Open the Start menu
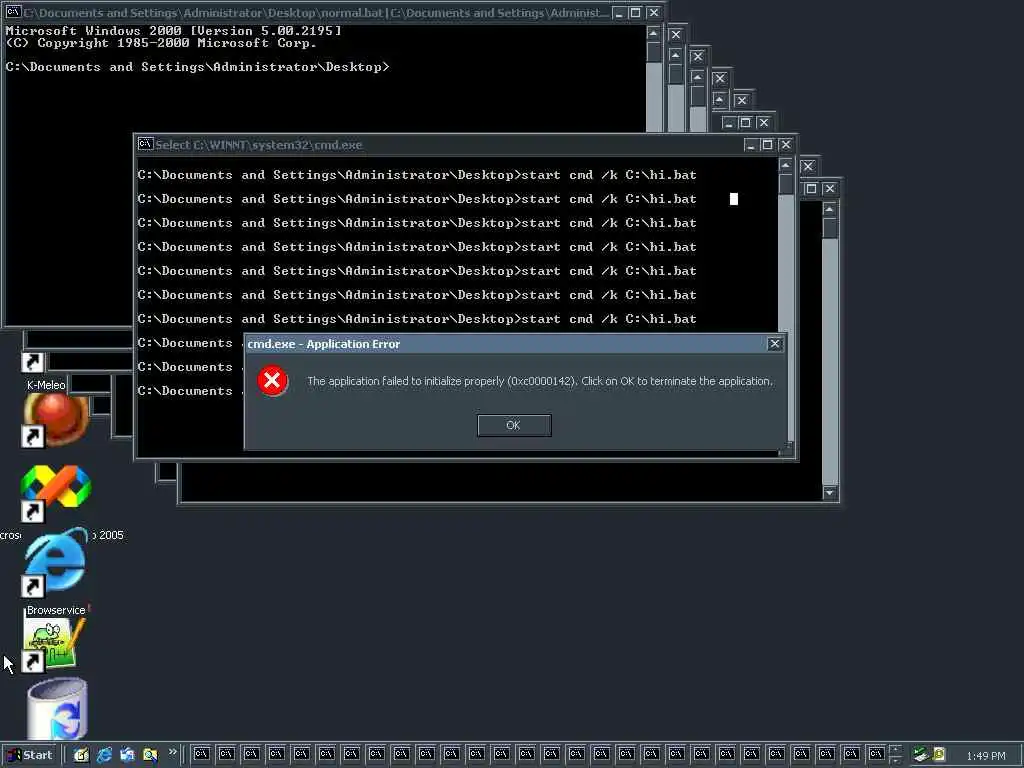The width and height of the screenshot is (1024, 768). pos(30,755)
